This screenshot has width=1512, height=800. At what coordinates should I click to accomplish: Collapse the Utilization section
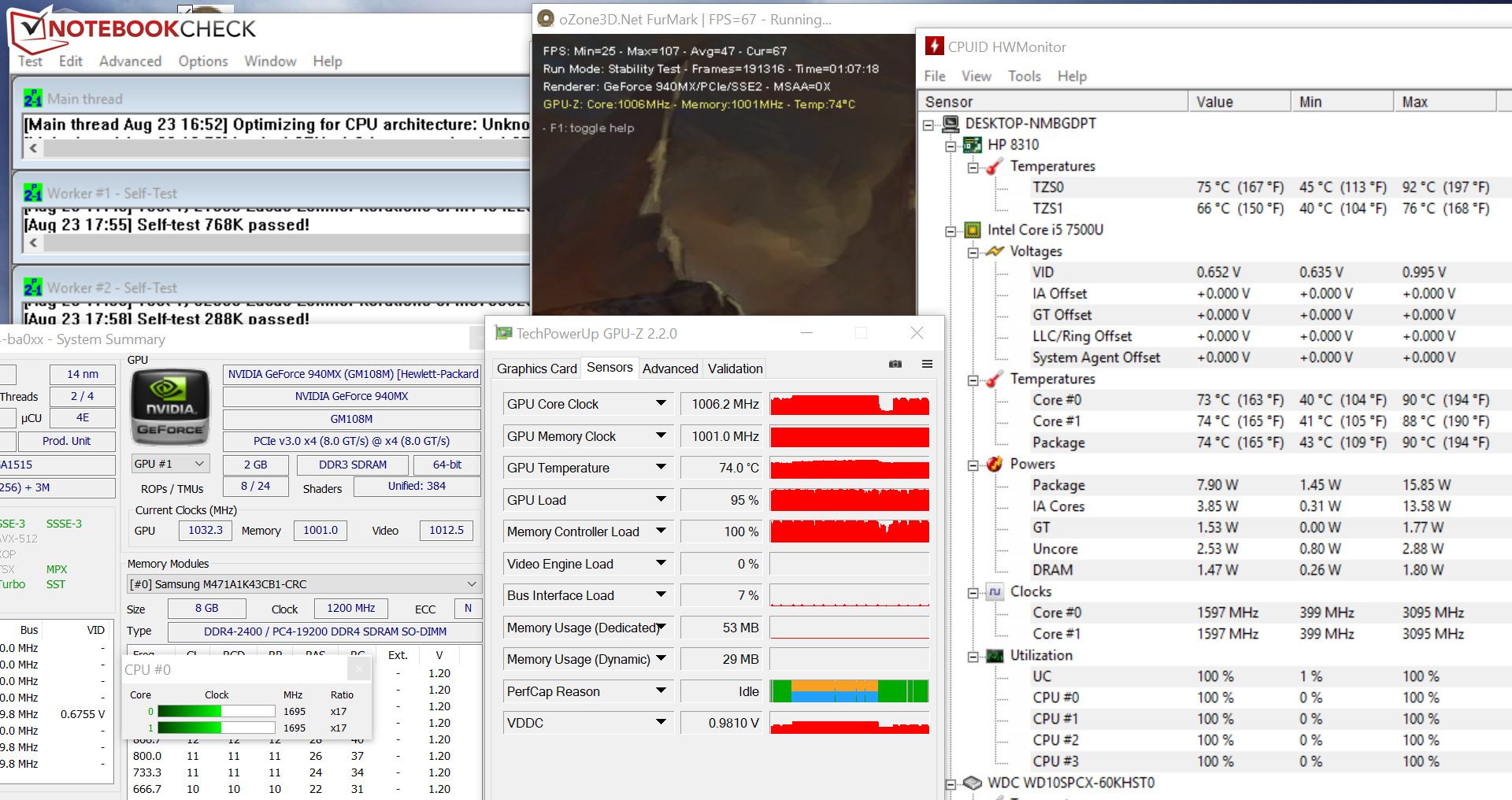point(973,656)
